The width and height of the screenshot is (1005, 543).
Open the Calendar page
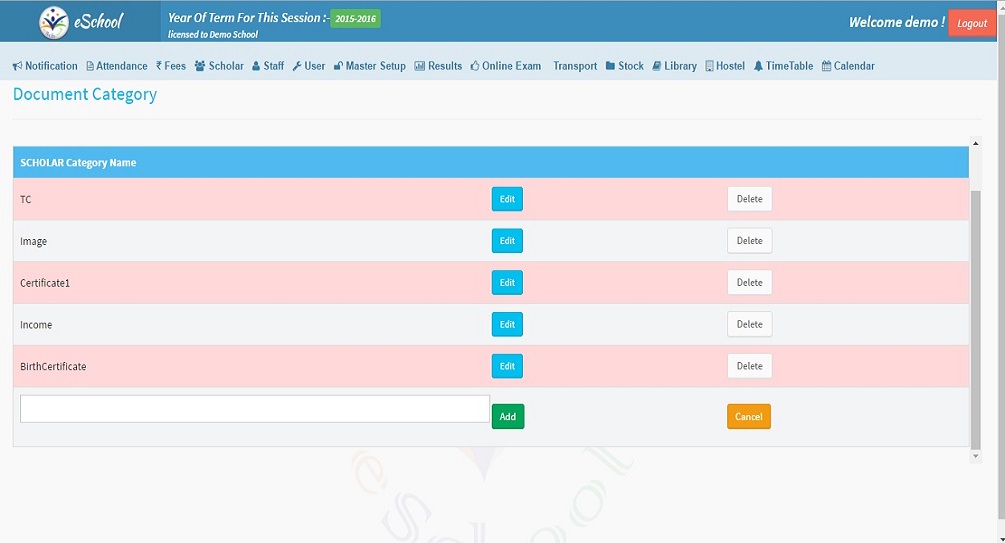pyautogui.click(x=848, y=66)
